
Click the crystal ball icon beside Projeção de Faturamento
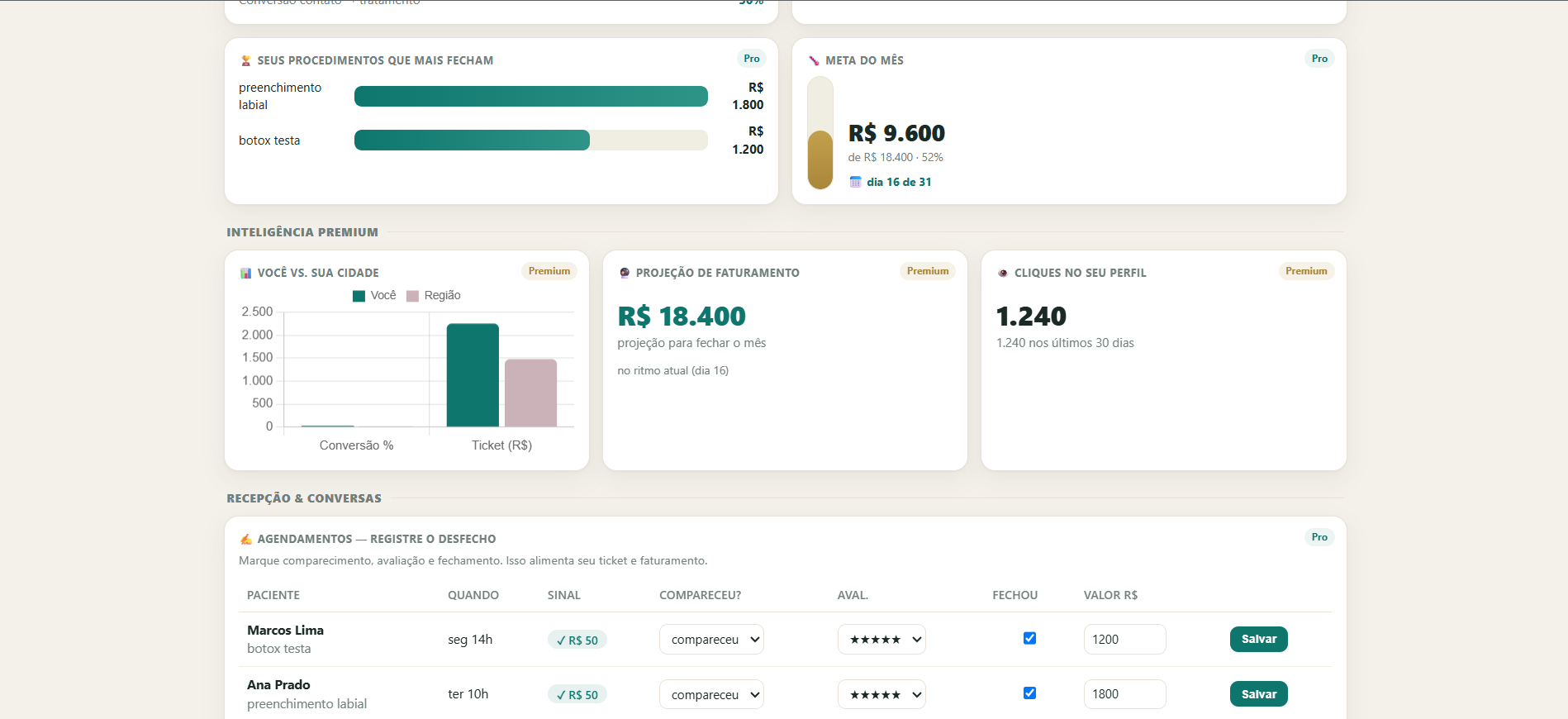pos(625,273)
